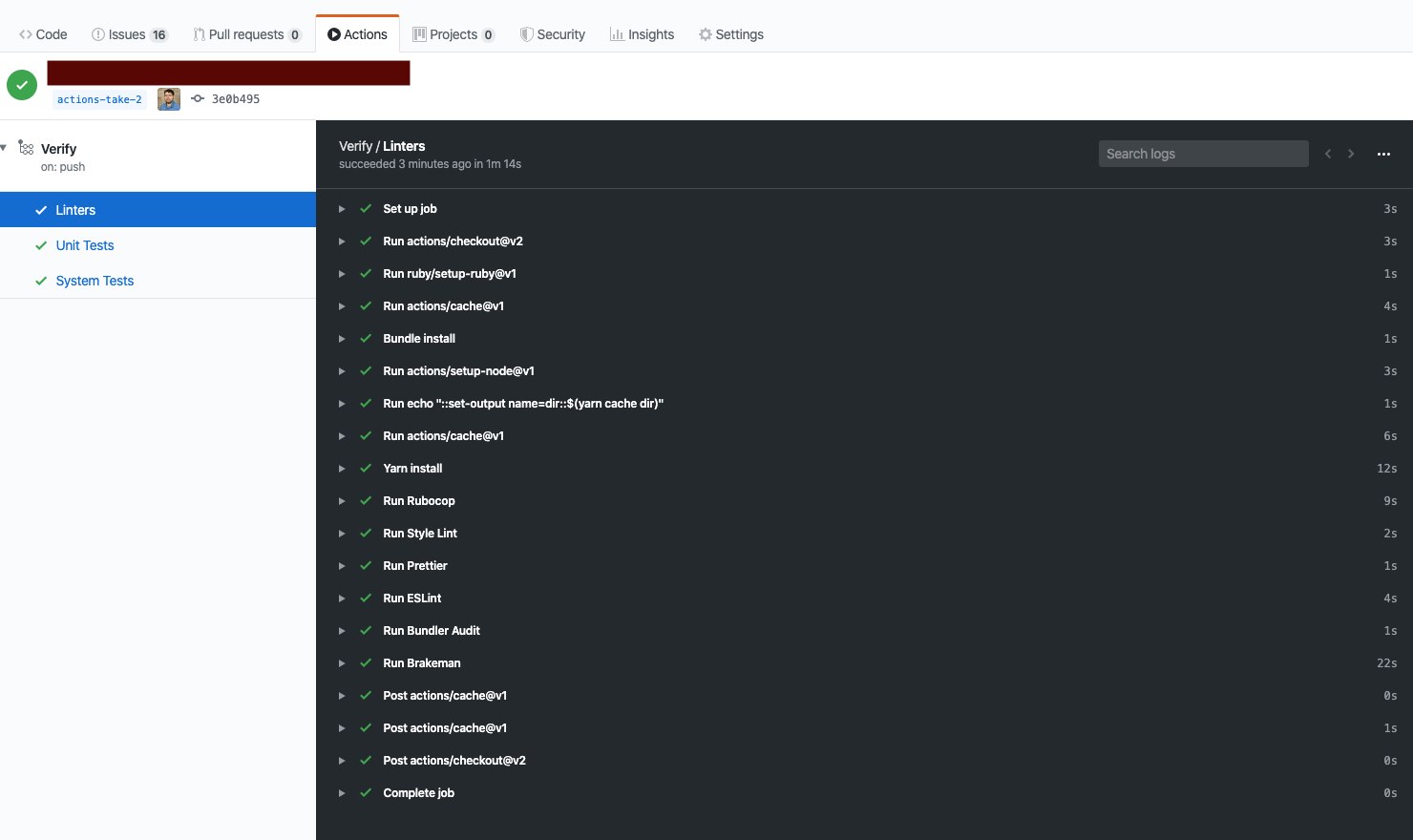Expand the Run Bundler Audit step
1413x840 pixels.
pos(342,631)
